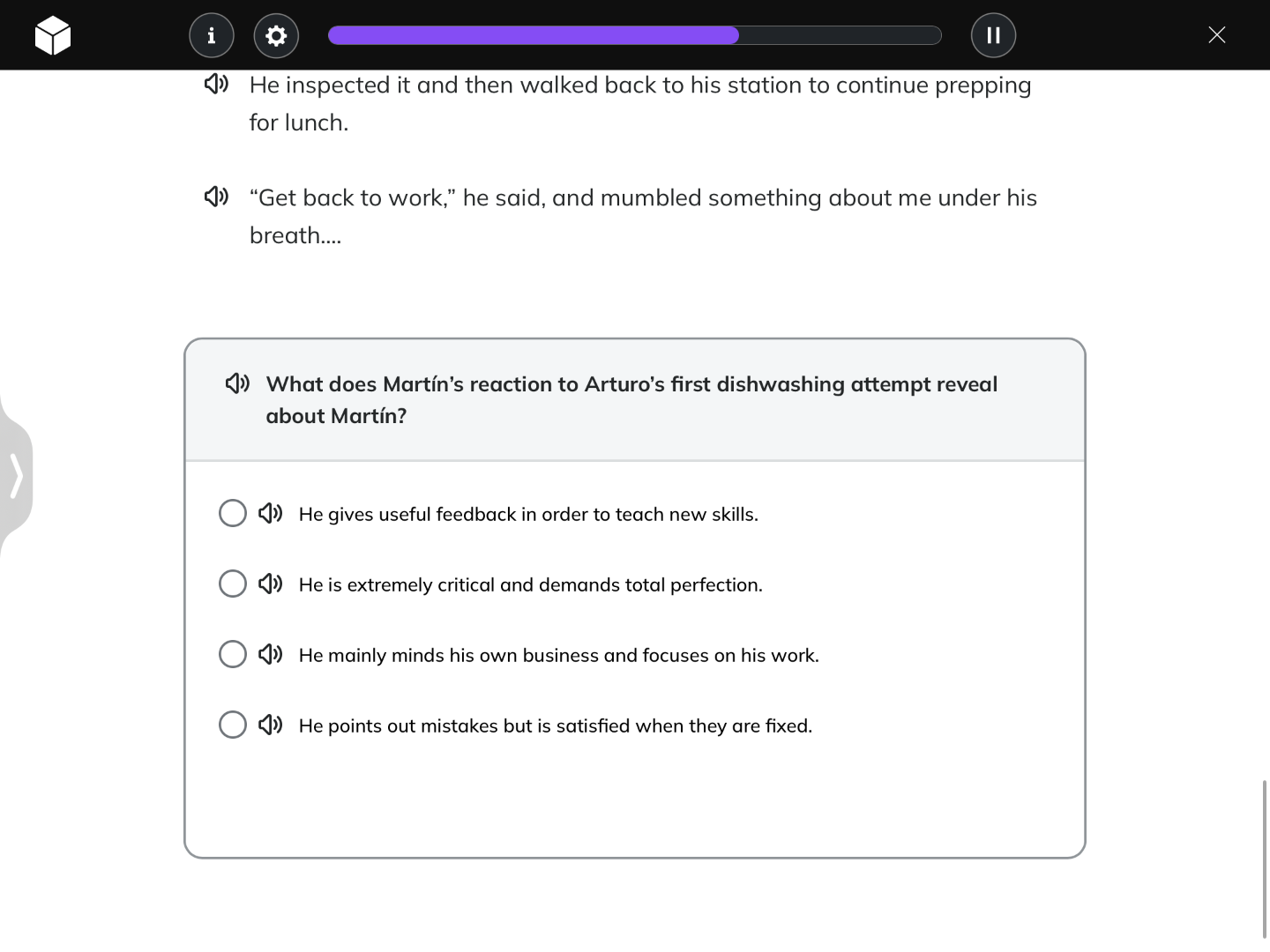This screenshot has width=1270, height=952.
Task: Select 'He mainly minds his own business' option
Action: pyautogui.click(x=233, y=654)
